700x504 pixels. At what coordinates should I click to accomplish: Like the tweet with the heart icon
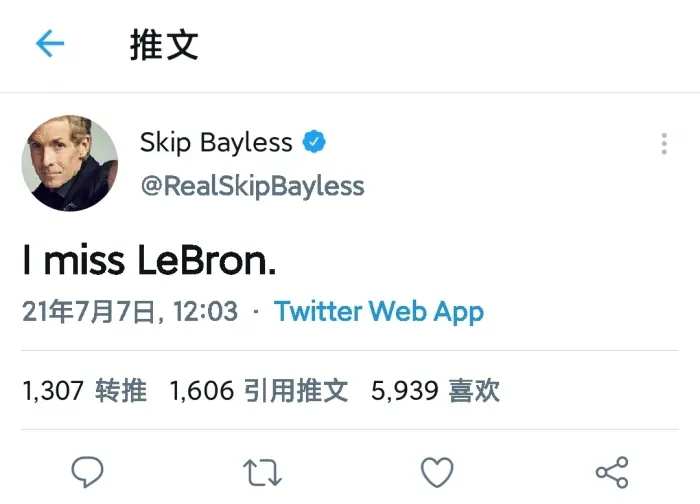[x=437, y=471]
